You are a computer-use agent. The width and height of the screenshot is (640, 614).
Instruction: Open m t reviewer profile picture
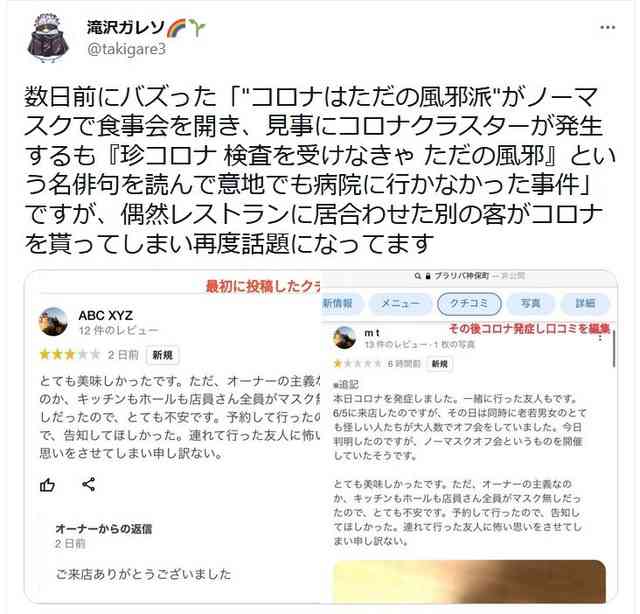344,337
